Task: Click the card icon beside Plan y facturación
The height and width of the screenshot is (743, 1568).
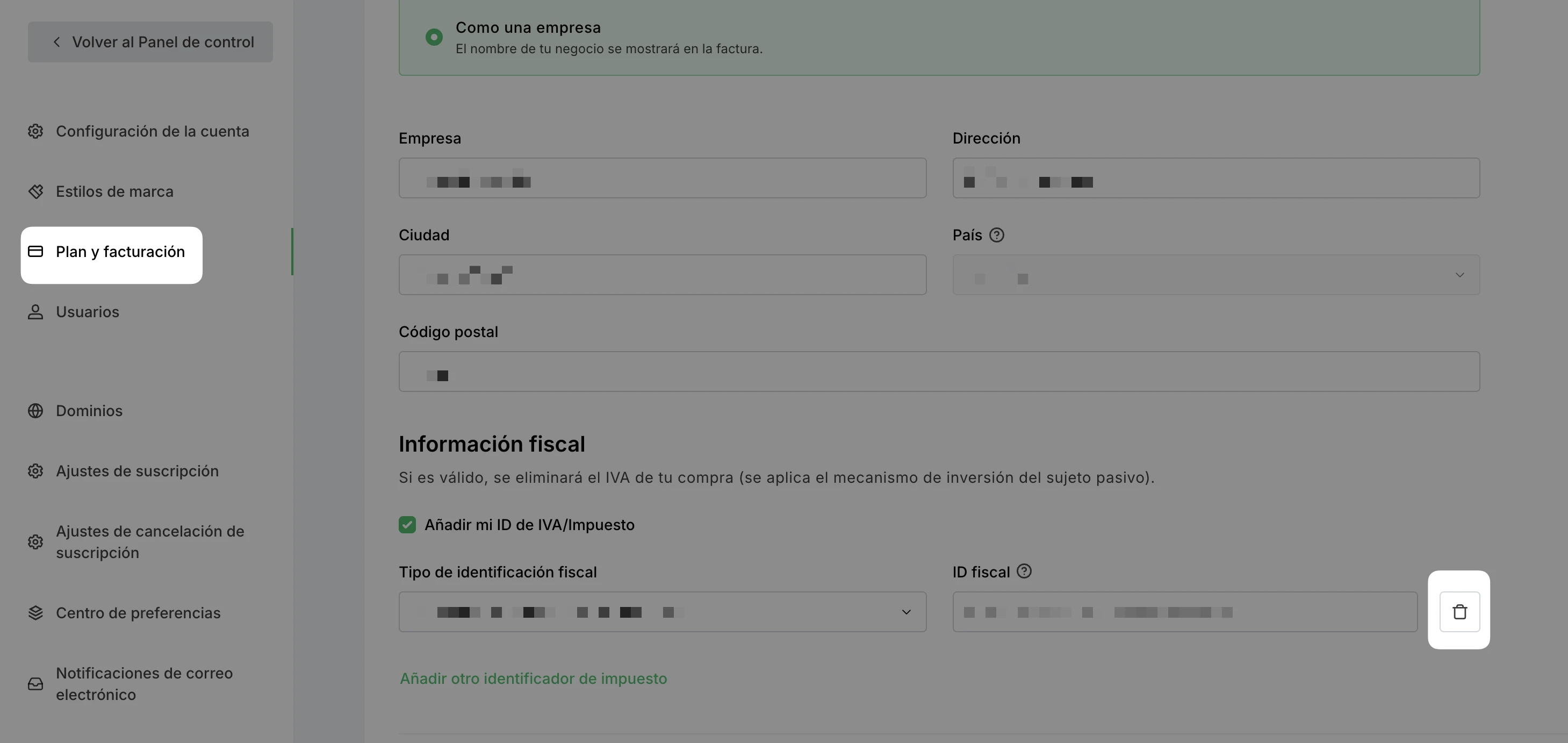Action: (35, 252)
